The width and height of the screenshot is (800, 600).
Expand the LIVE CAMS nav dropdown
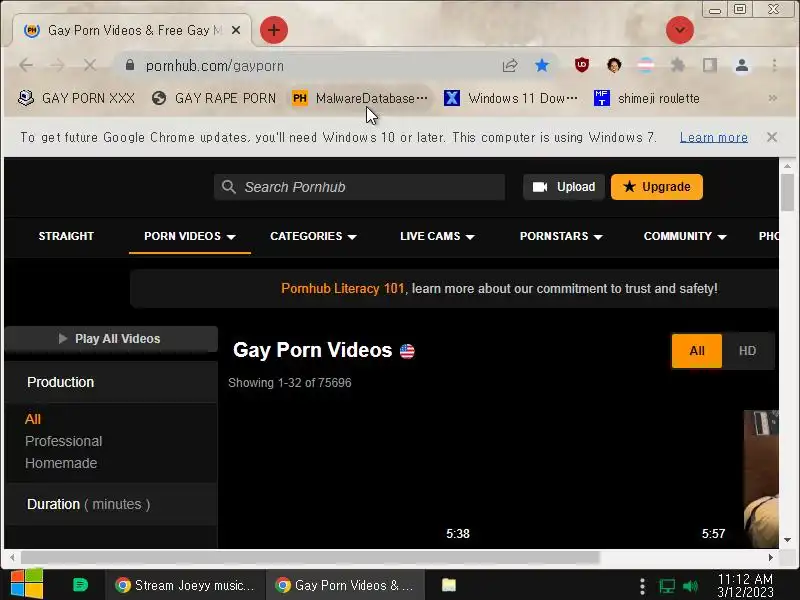point(437,236)
